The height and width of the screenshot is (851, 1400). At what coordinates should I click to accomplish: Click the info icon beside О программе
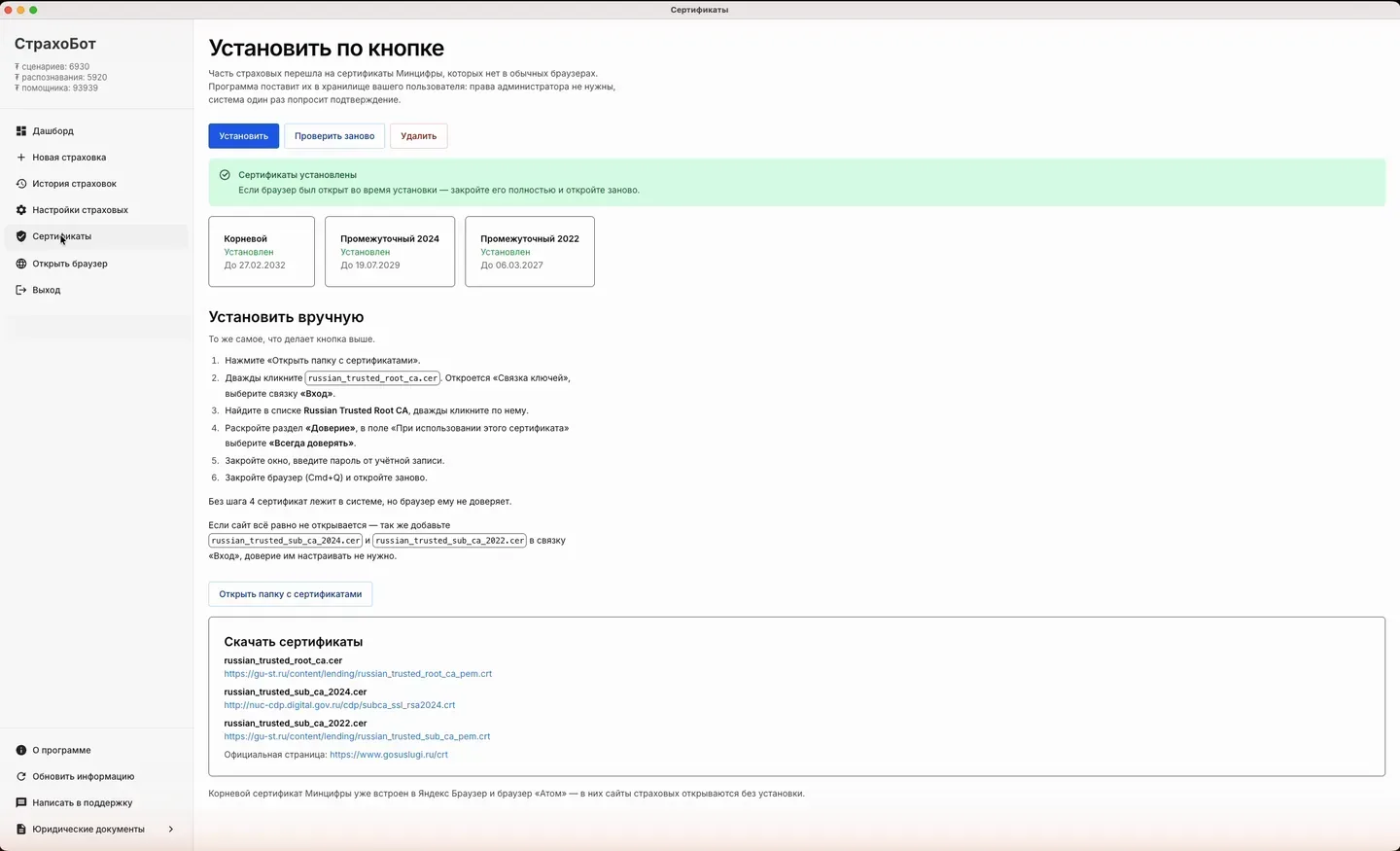click(21, 751)
